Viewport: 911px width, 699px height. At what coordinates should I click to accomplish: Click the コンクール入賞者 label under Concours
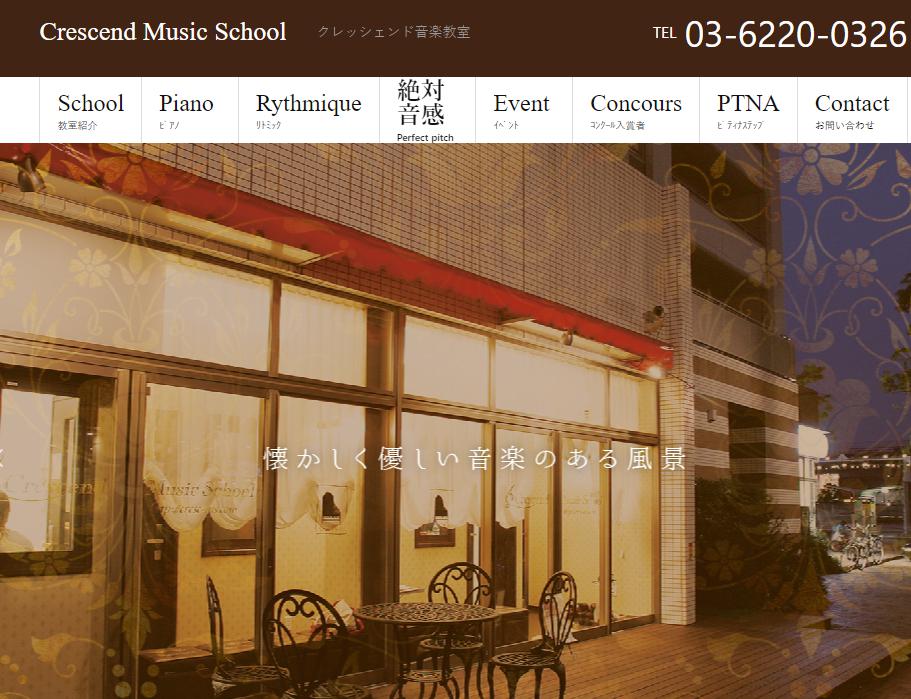click(x=618, y=125)
